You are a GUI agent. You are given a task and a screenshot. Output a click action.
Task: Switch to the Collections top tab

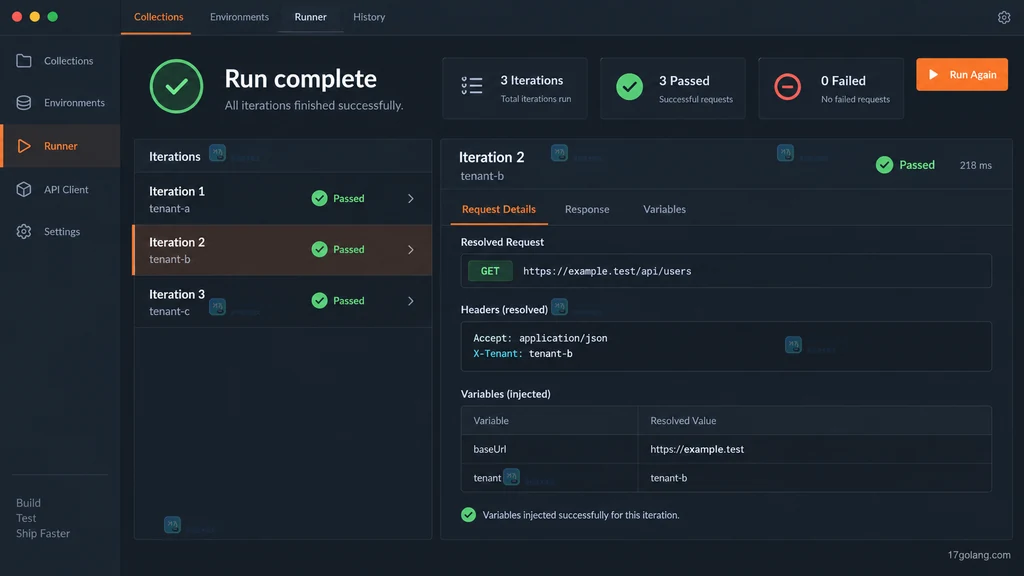[x=159, y=17]
